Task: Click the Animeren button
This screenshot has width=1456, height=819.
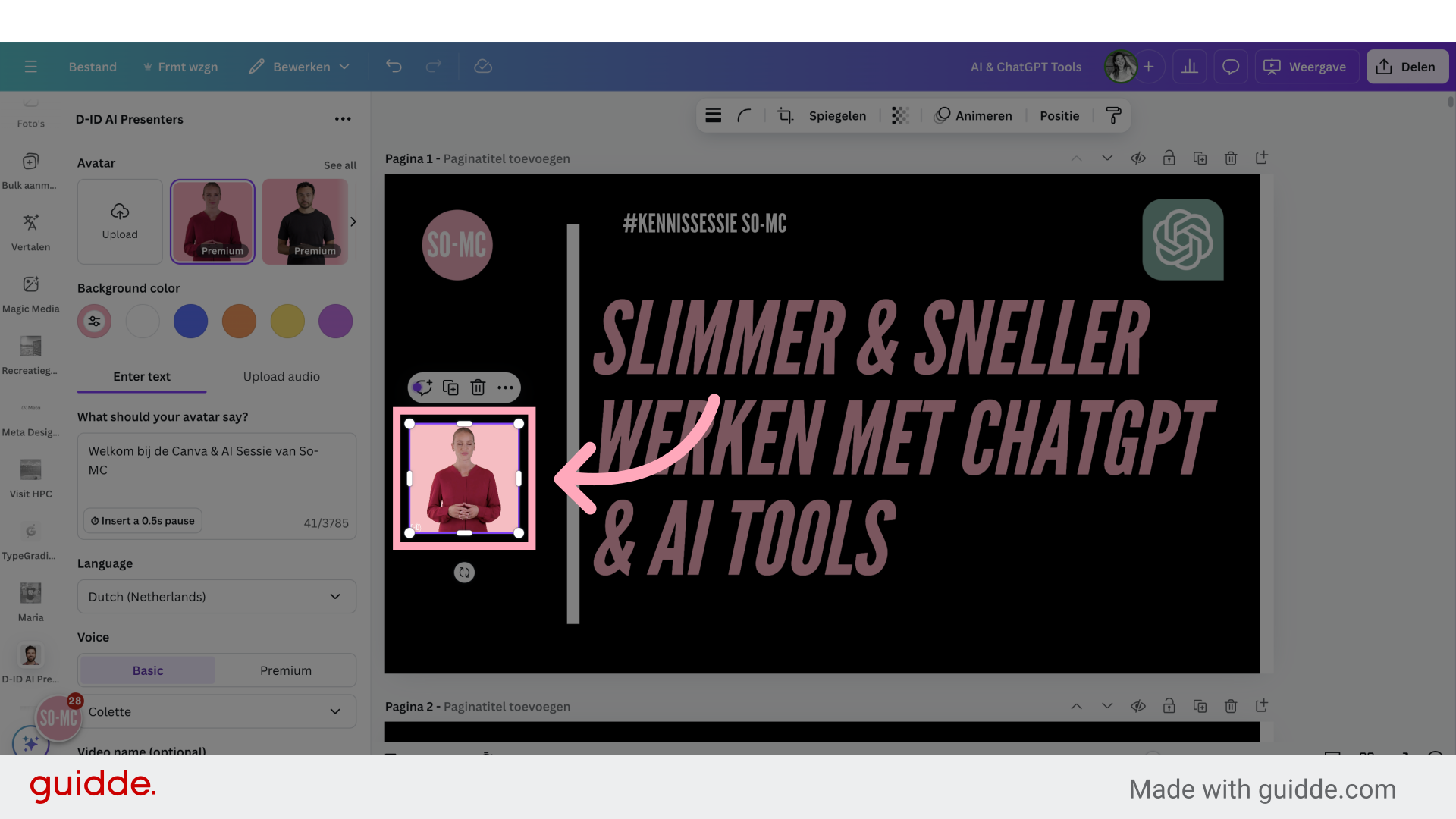Action: click(x=974, y=115)
